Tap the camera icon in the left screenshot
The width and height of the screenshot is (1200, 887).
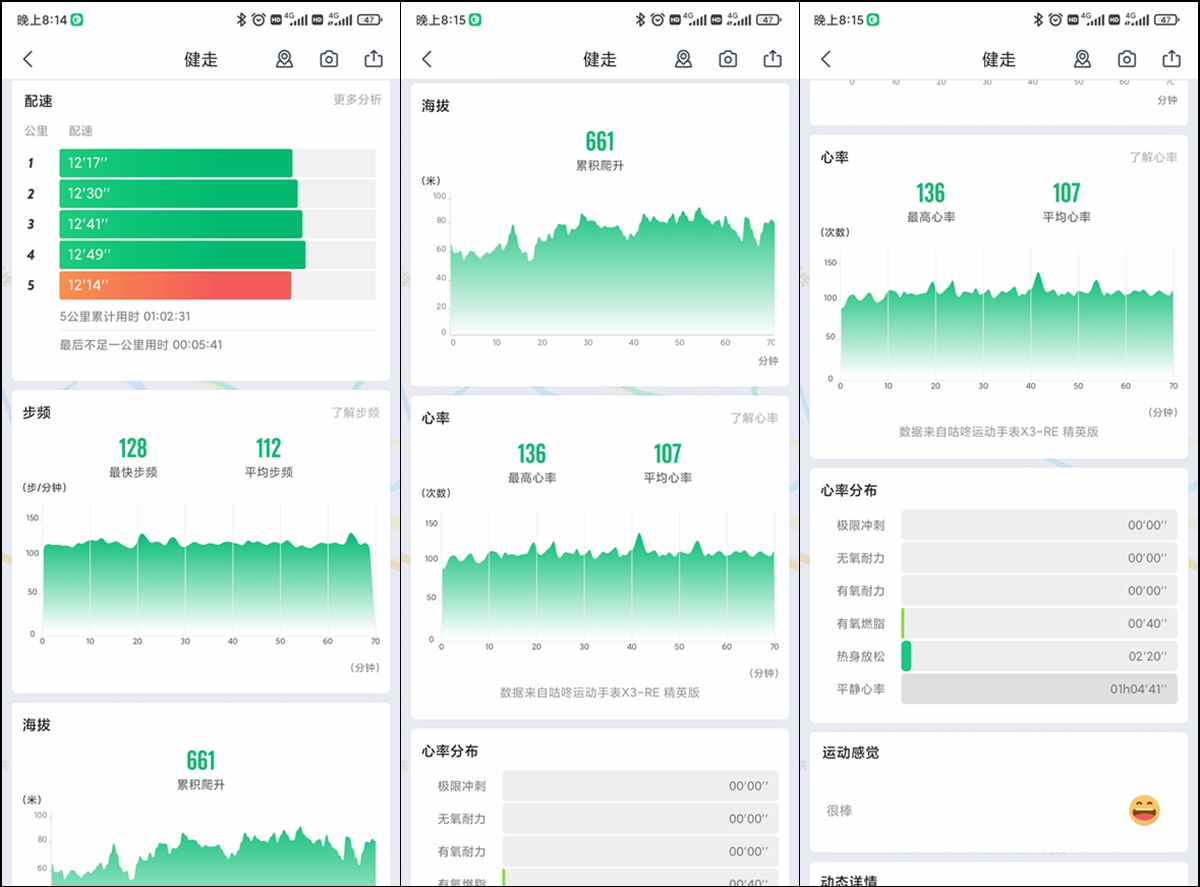click(x=329, y=60)
